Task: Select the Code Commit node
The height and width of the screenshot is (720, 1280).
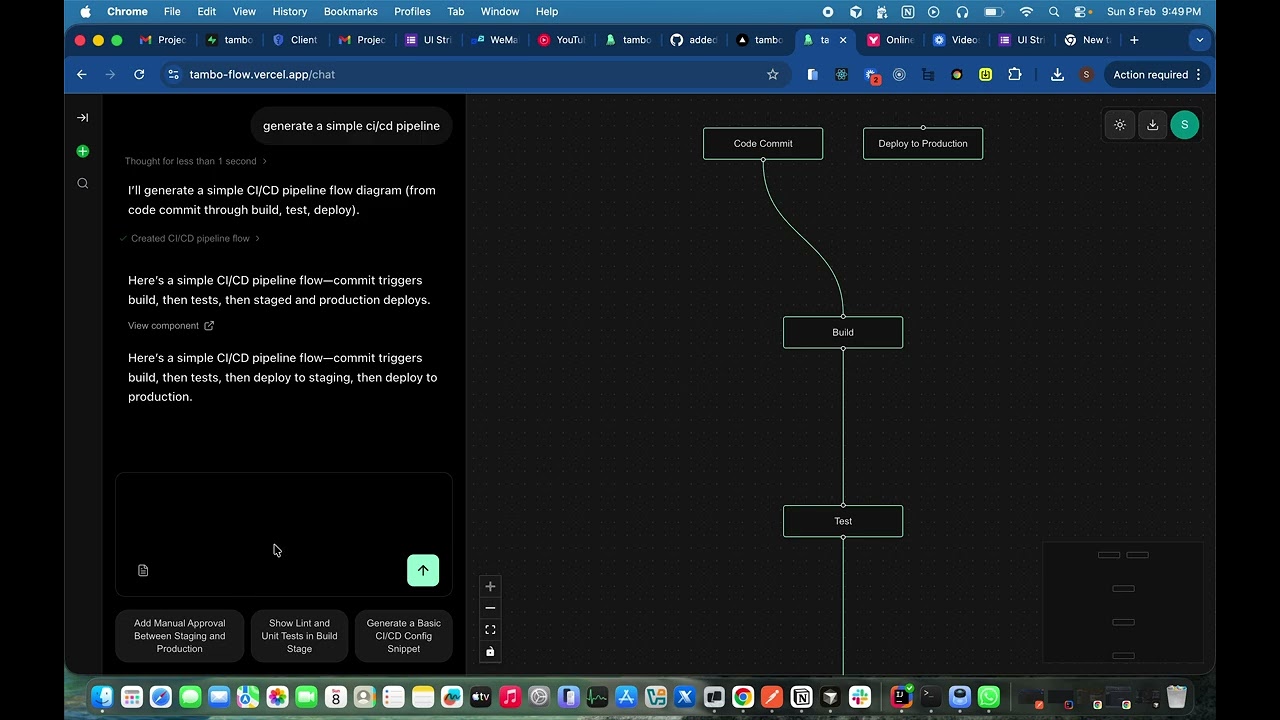Action: pos(763,143)
